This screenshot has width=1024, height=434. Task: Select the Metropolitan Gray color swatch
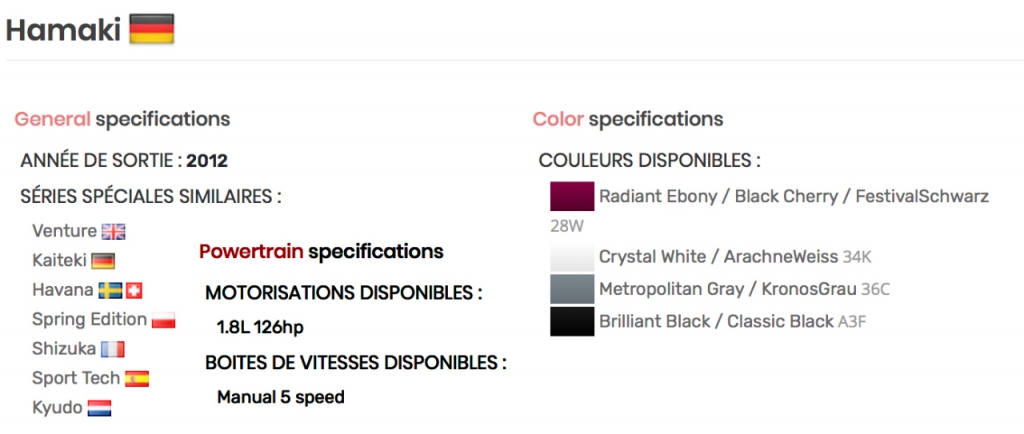click(572, 289)
